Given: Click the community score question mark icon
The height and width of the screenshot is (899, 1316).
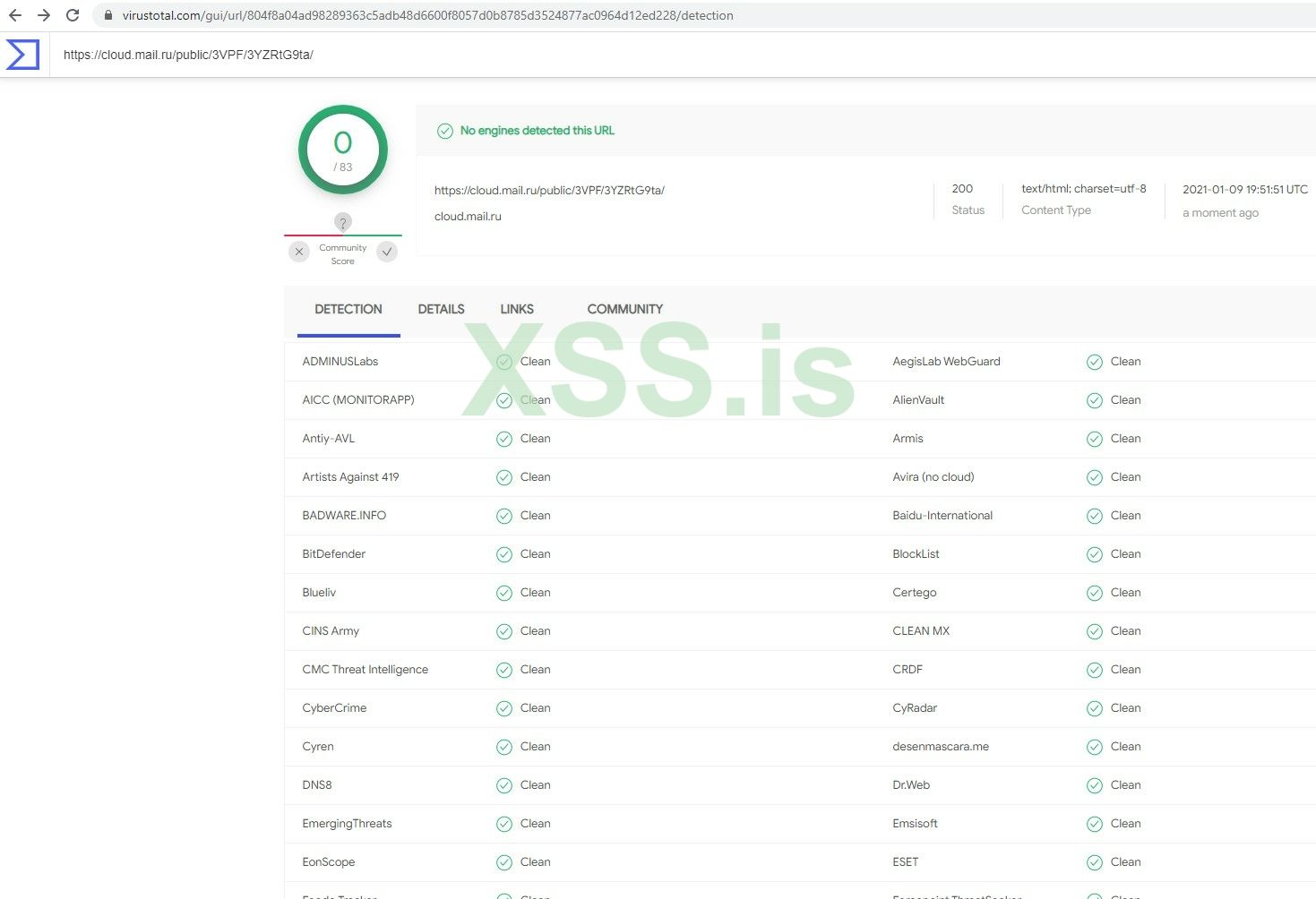Looking at the screenshot, I should [342, 222].
